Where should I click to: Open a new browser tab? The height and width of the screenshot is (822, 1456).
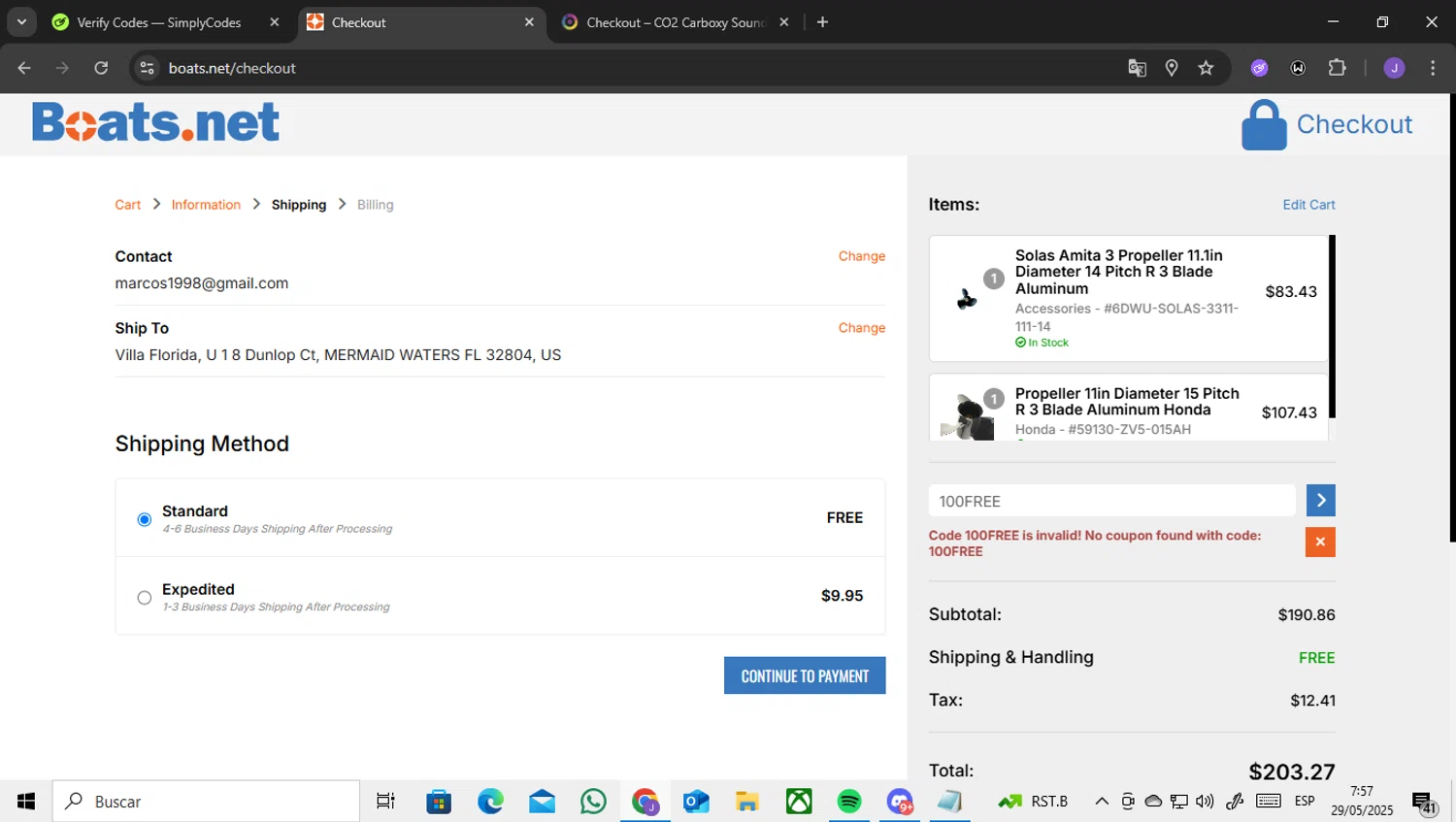click(x=822, y=22)
